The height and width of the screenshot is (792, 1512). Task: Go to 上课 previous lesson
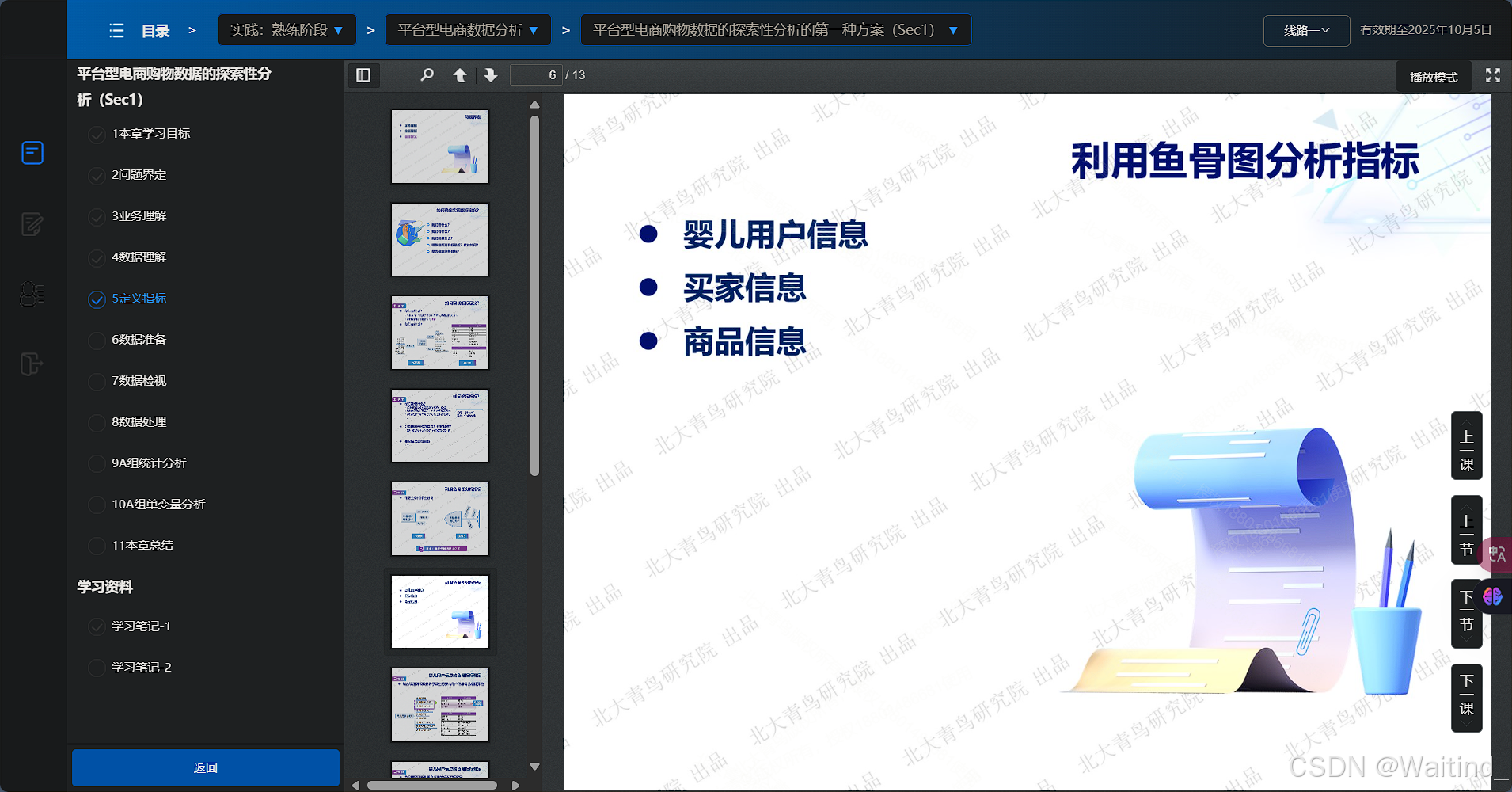[x=1466, y=446]
